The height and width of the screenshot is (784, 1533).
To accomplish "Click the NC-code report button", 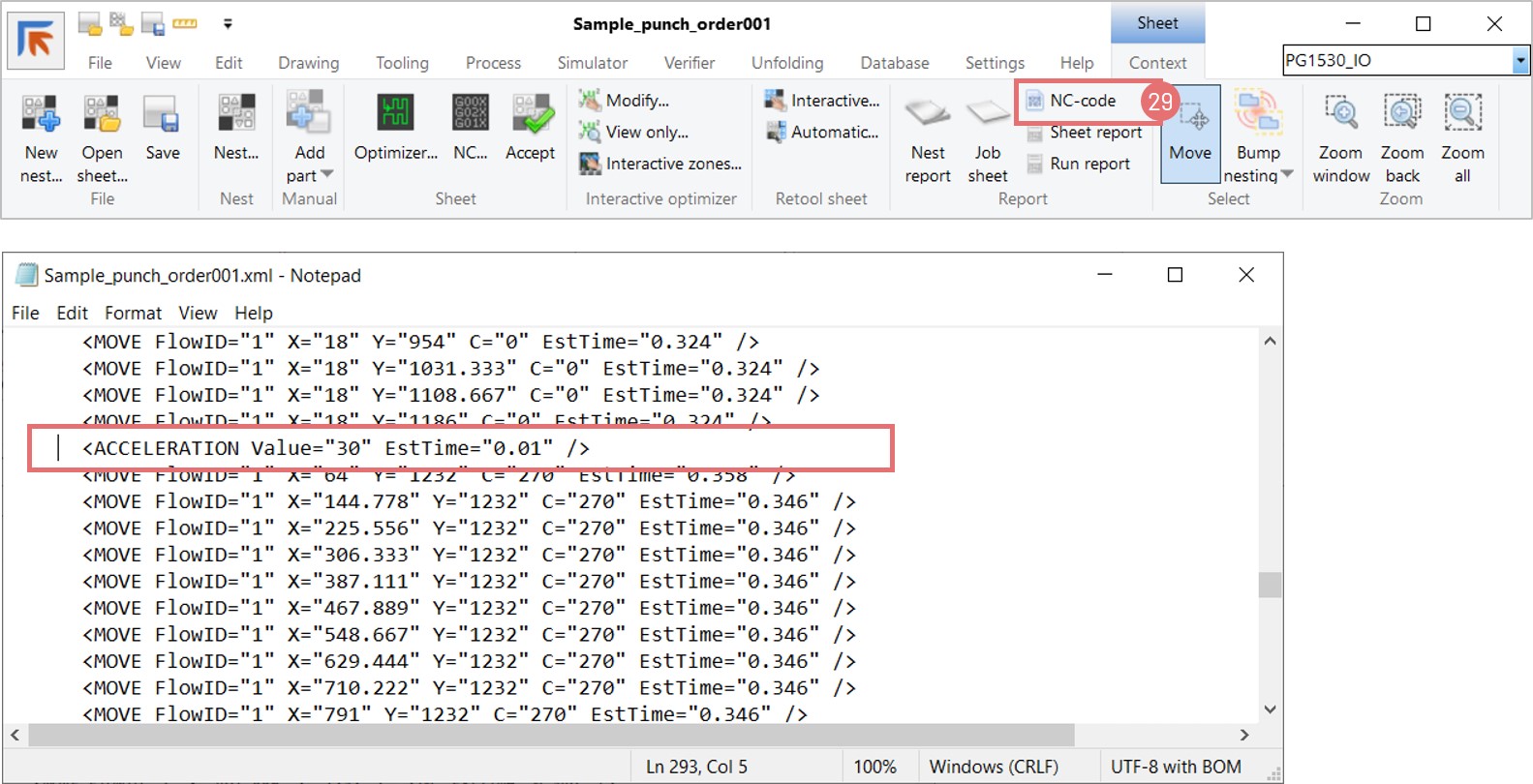I will coord(1082,101).
